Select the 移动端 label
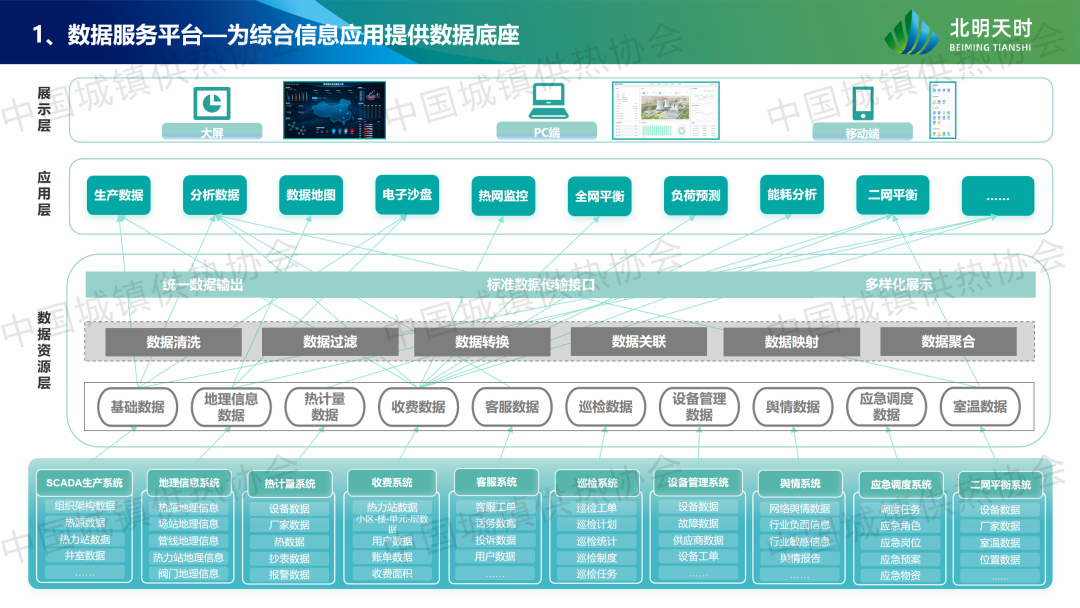The height and width of the screenshot is (608, 1080). 861,132
